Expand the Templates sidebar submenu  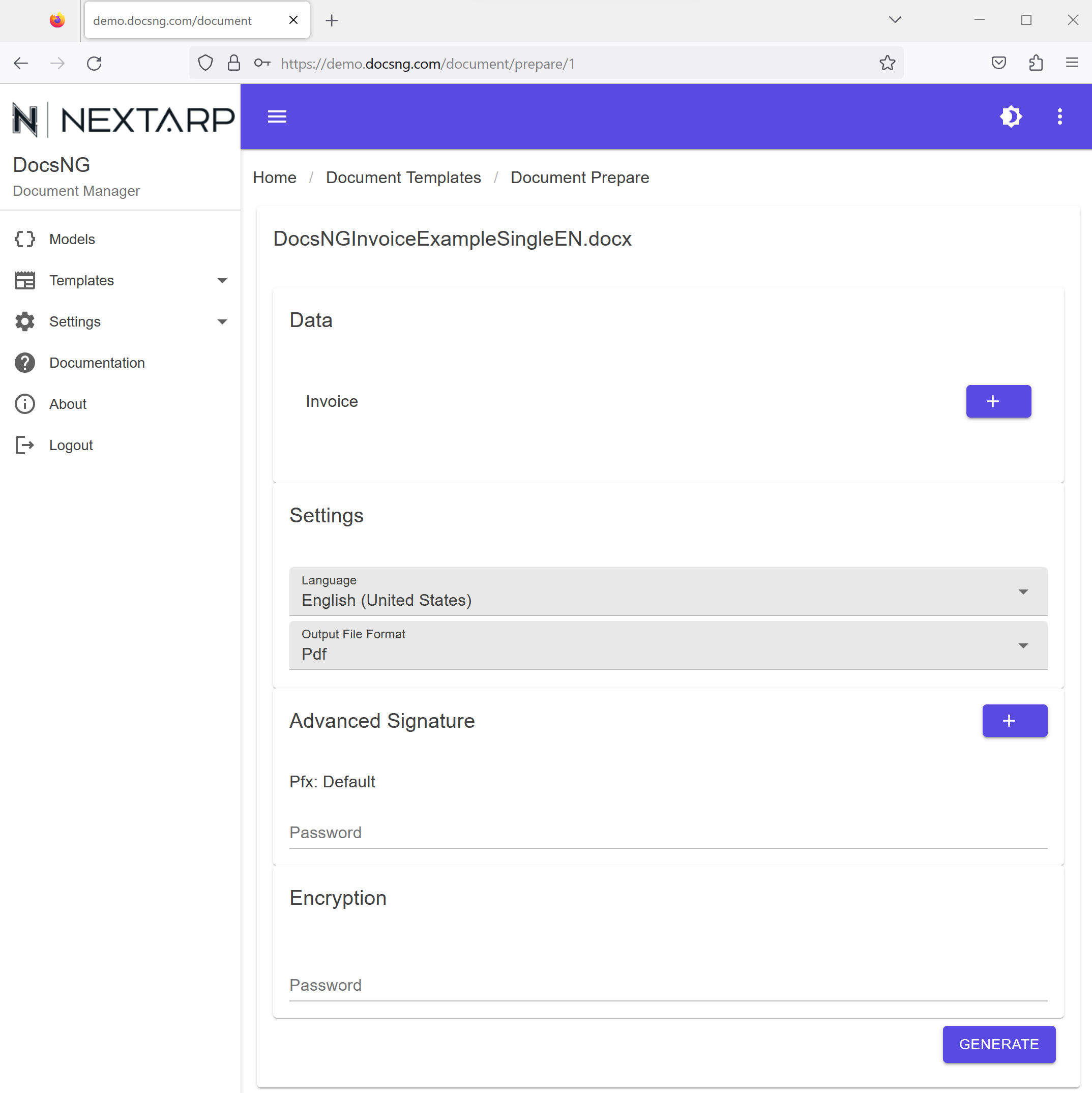tap(222, 280)
